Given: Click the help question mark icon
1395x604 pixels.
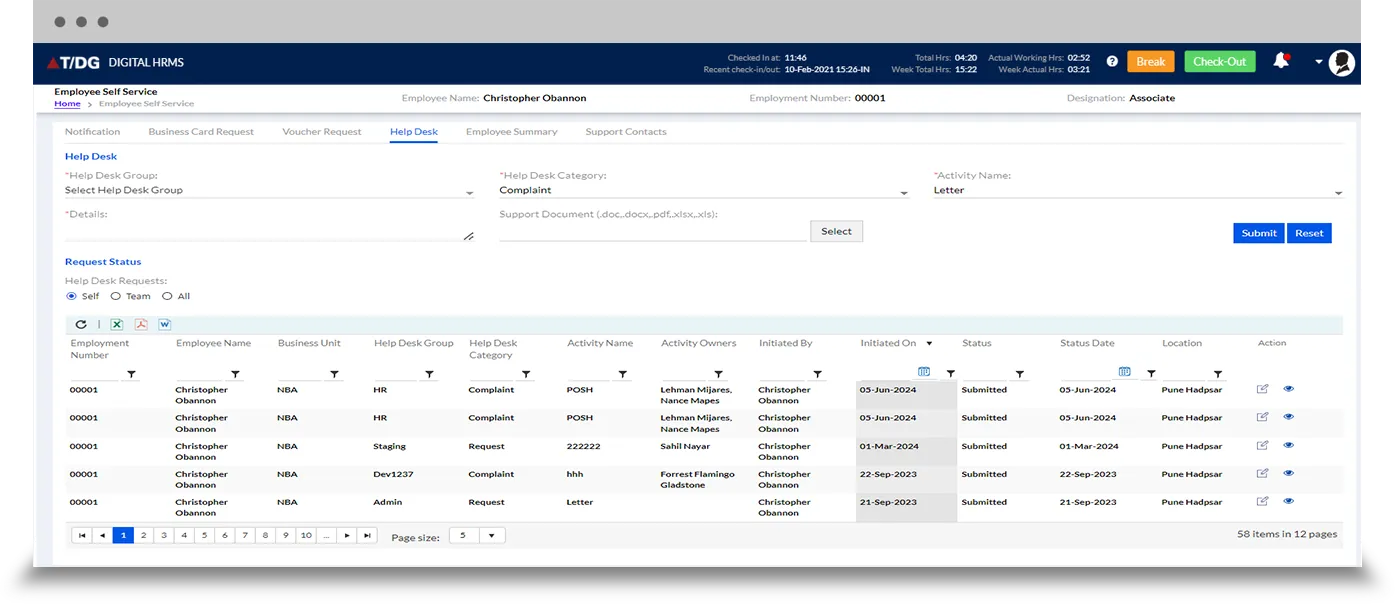Looking at the screenshot, I should pyautogui.click(x=1112, y=62).
